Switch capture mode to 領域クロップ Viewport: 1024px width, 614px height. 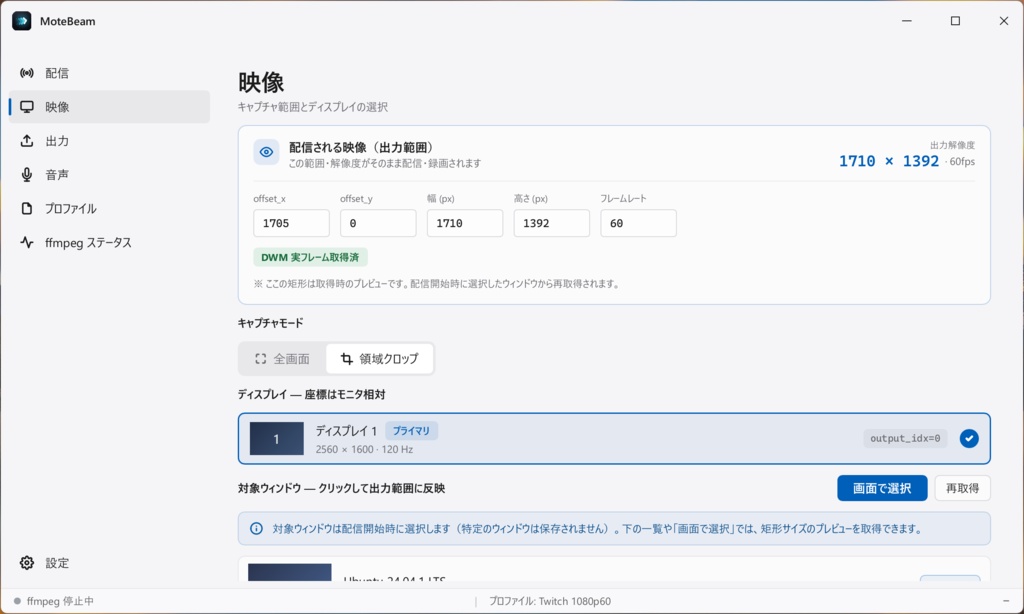tap(379, 359)
